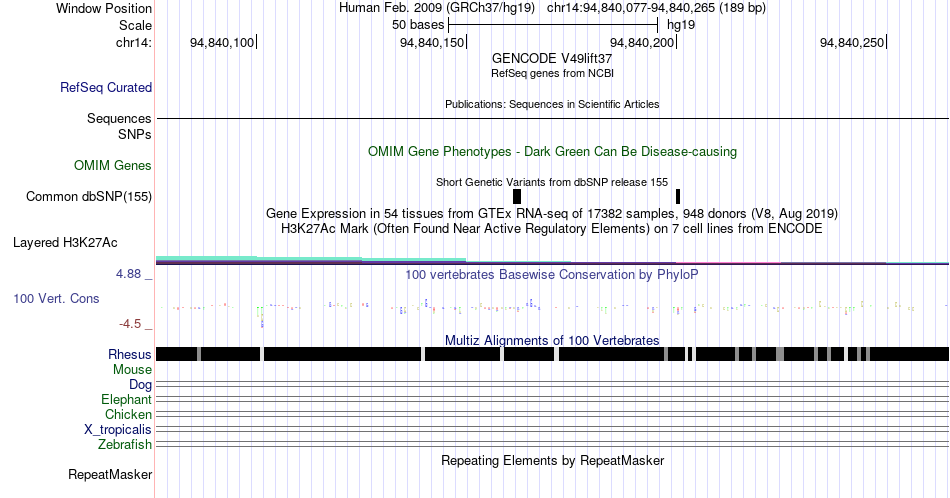Screen dimensions: 950x498
Task: Click the GTEx Gene Expression track title
Action: pyautogui.click(x=552, y=213)
